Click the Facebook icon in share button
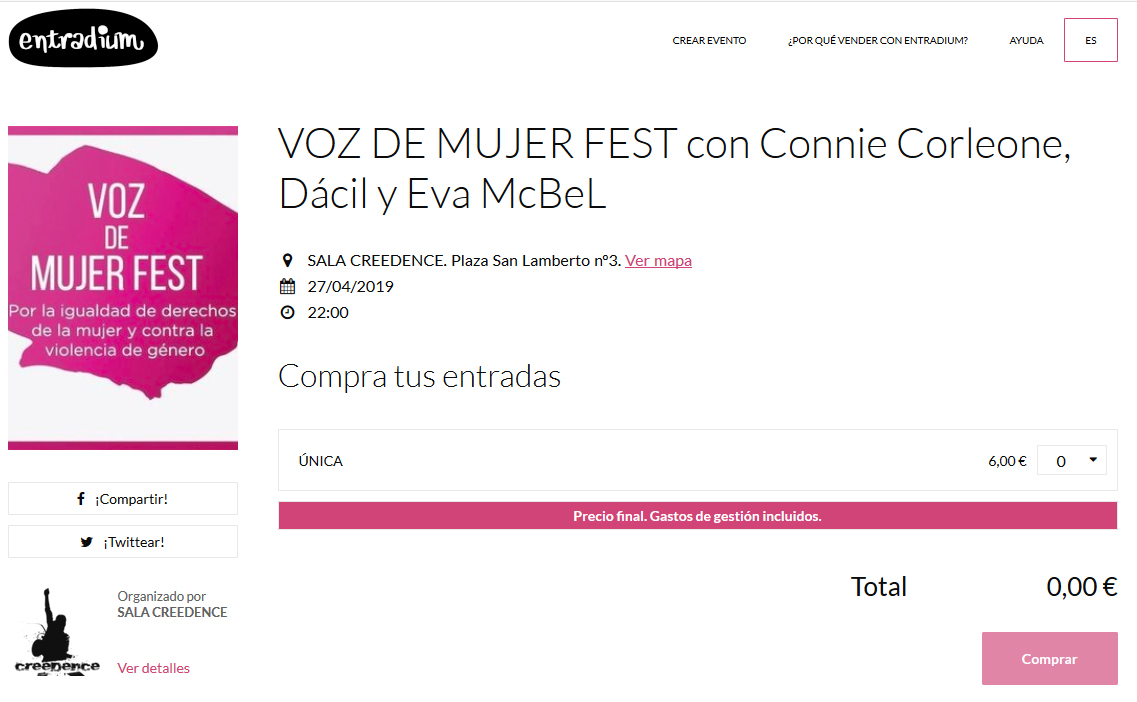The image size is (1137, 702). [x=81, y=499]
